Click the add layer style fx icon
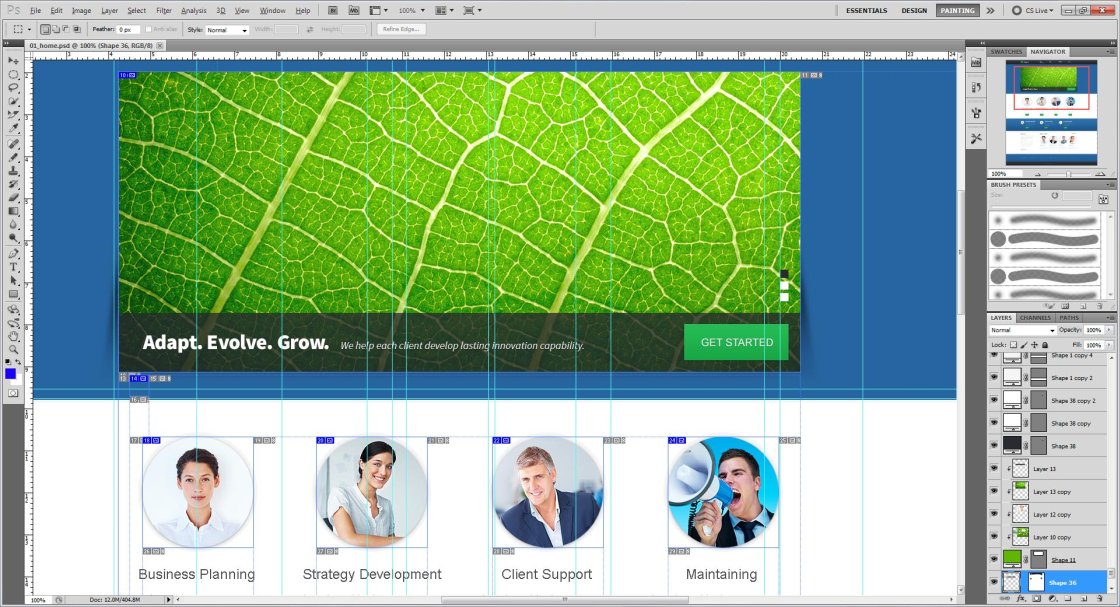 tap(1021, 598)
